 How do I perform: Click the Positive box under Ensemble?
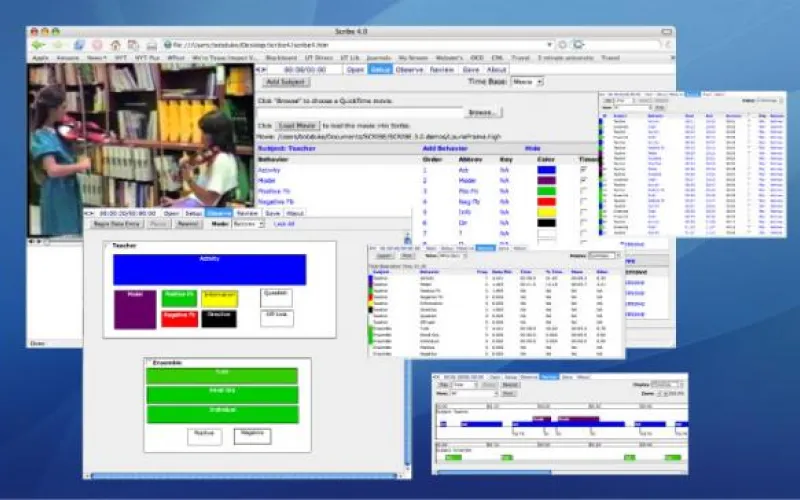coord(204,436)
